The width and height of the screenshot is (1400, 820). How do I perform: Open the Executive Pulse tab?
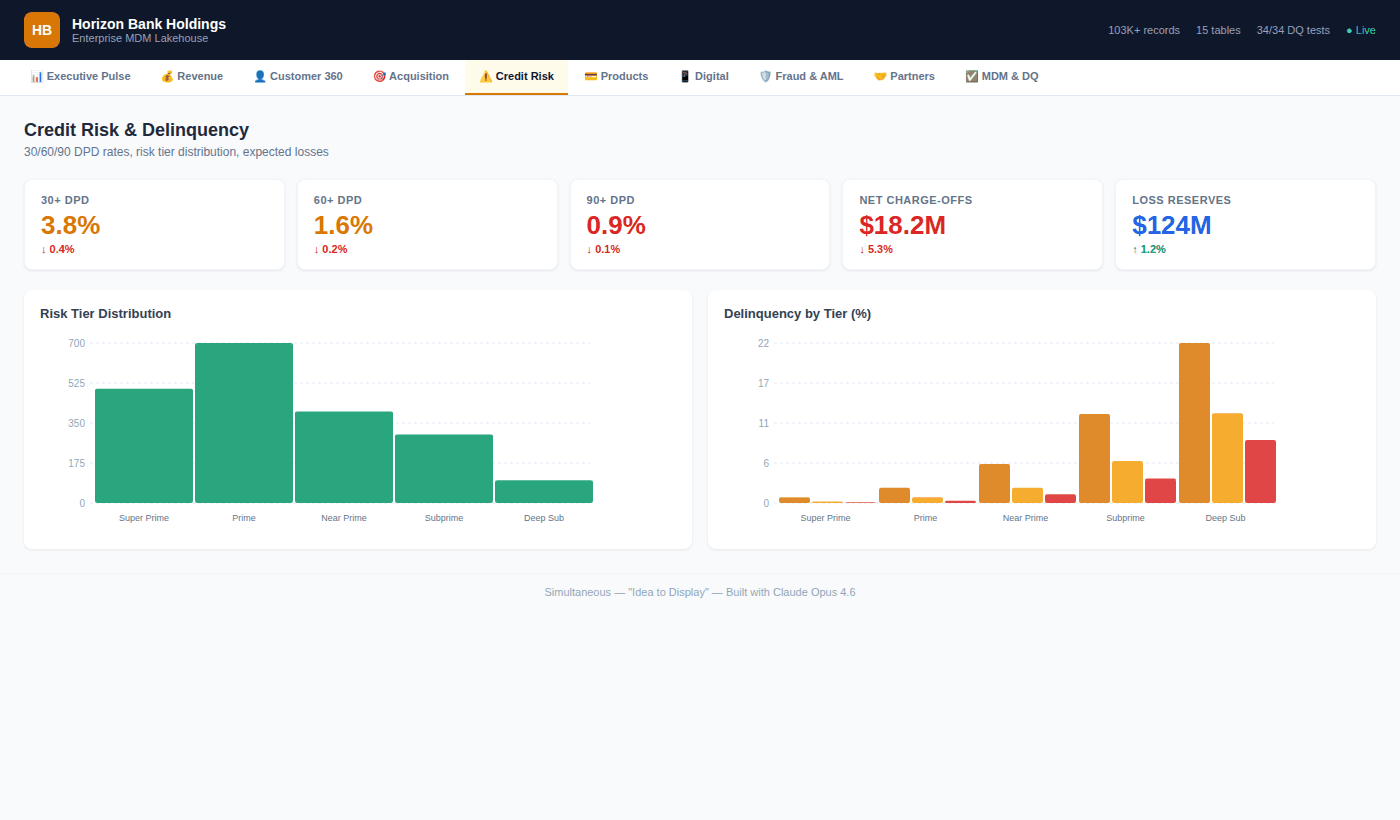click(80, 76)
